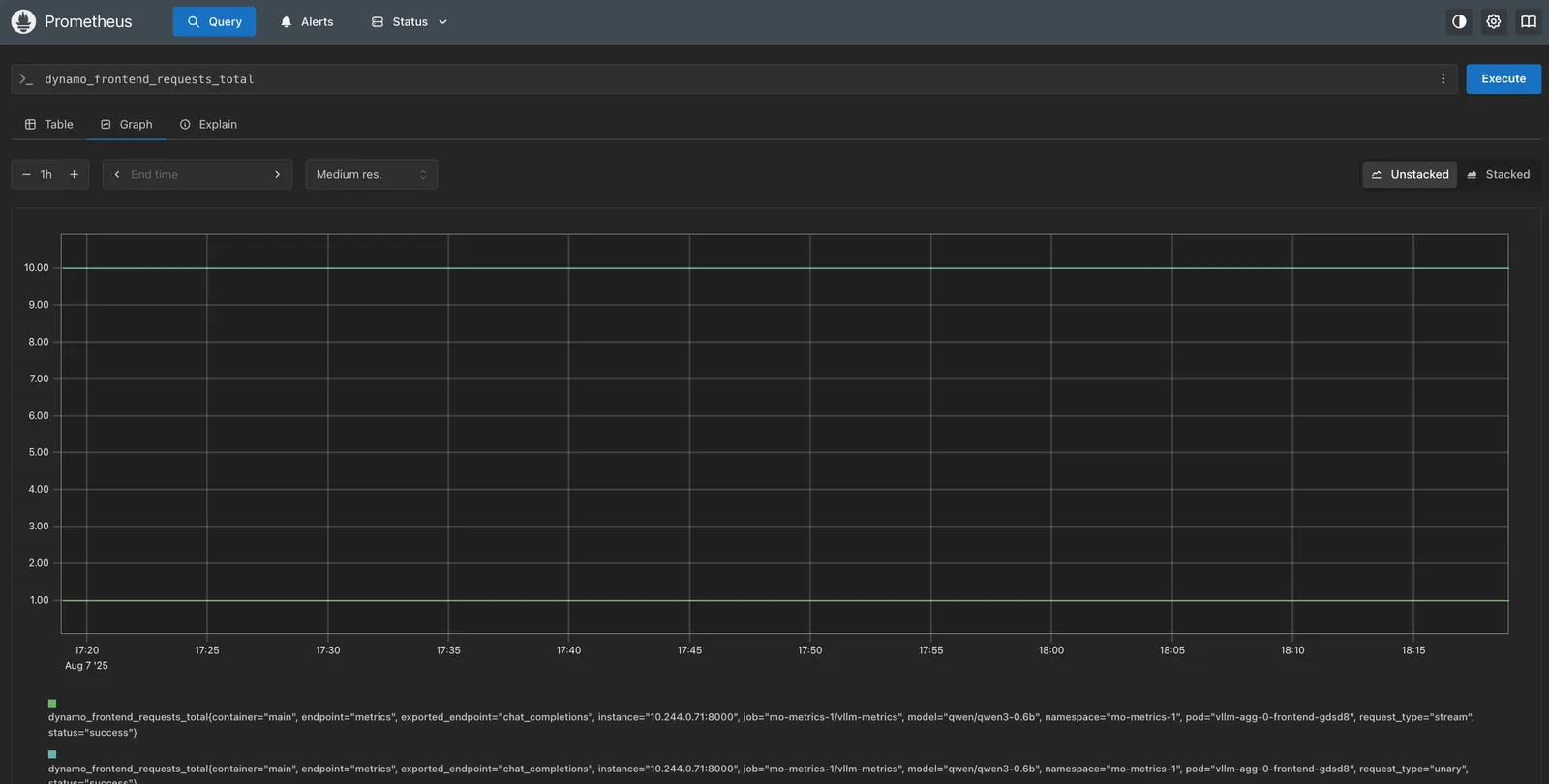Click the Prometheus title text
This screenshot has height=784, width=1549.
[x=88, y=21]
